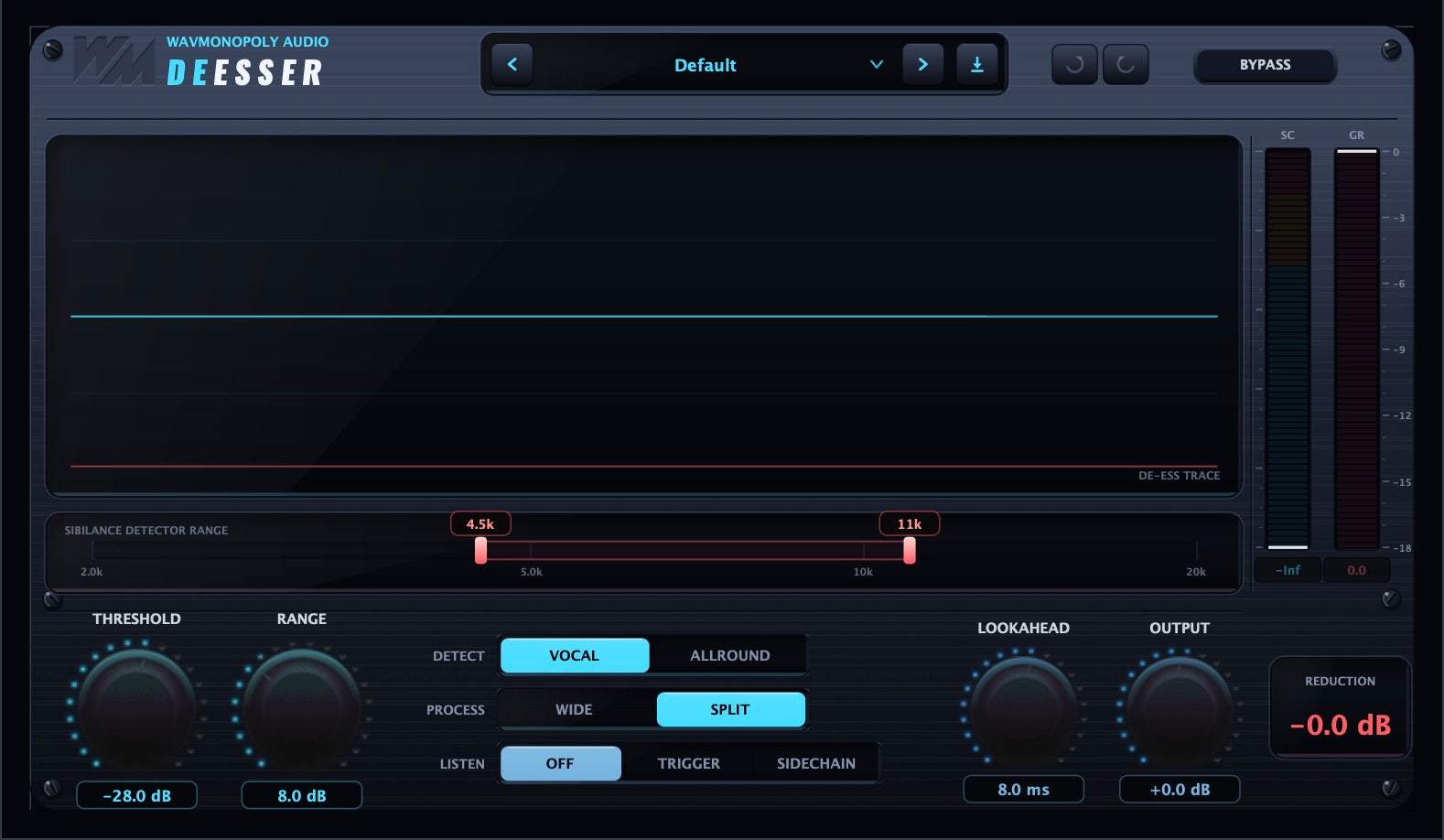The height and width of the screenshot is (840, 1444).
Task: Switch Process mode to WIDE
Action: pos(575,709)
